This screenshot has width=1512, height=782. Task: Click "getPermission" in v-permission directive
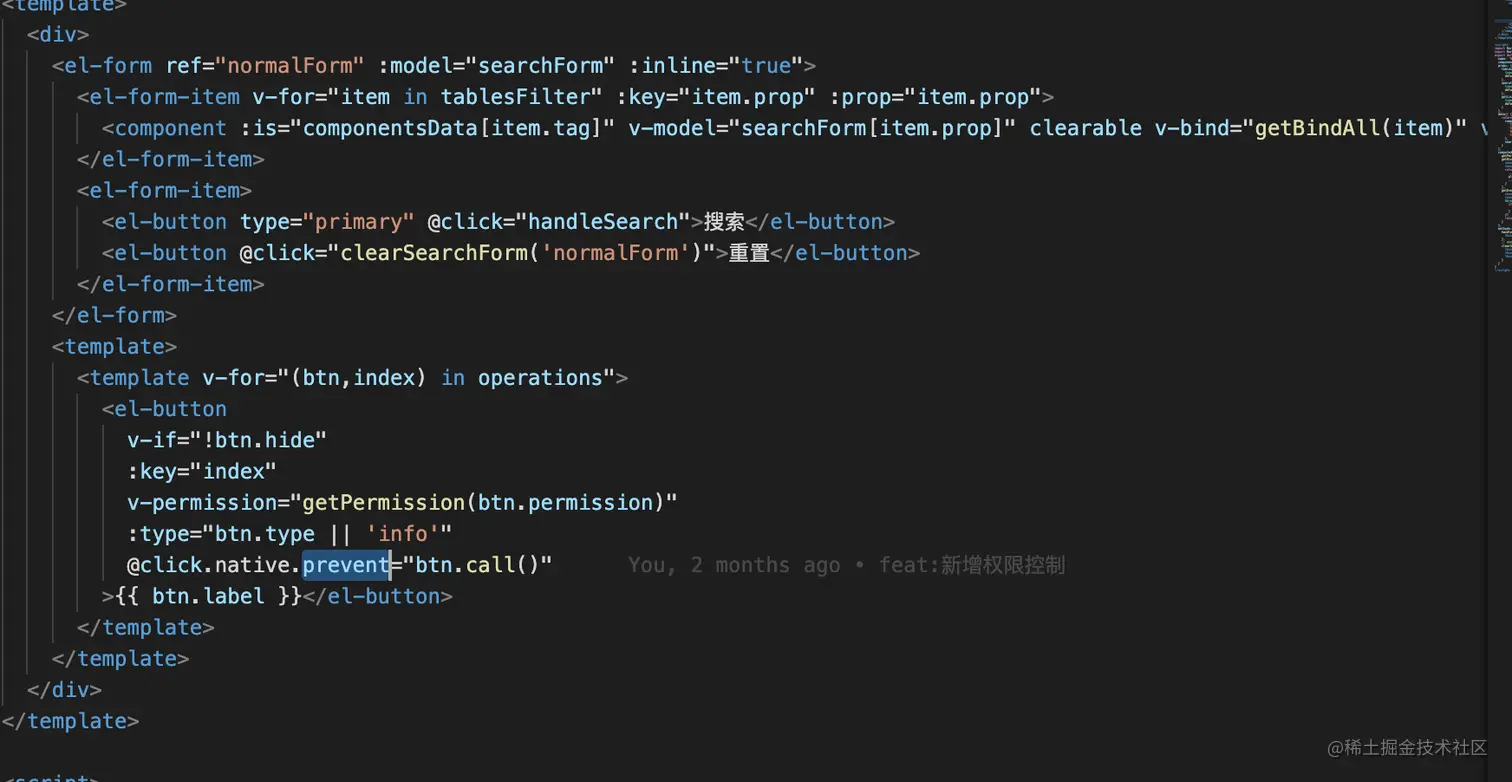pyautogui.click(x=383, y=502)
